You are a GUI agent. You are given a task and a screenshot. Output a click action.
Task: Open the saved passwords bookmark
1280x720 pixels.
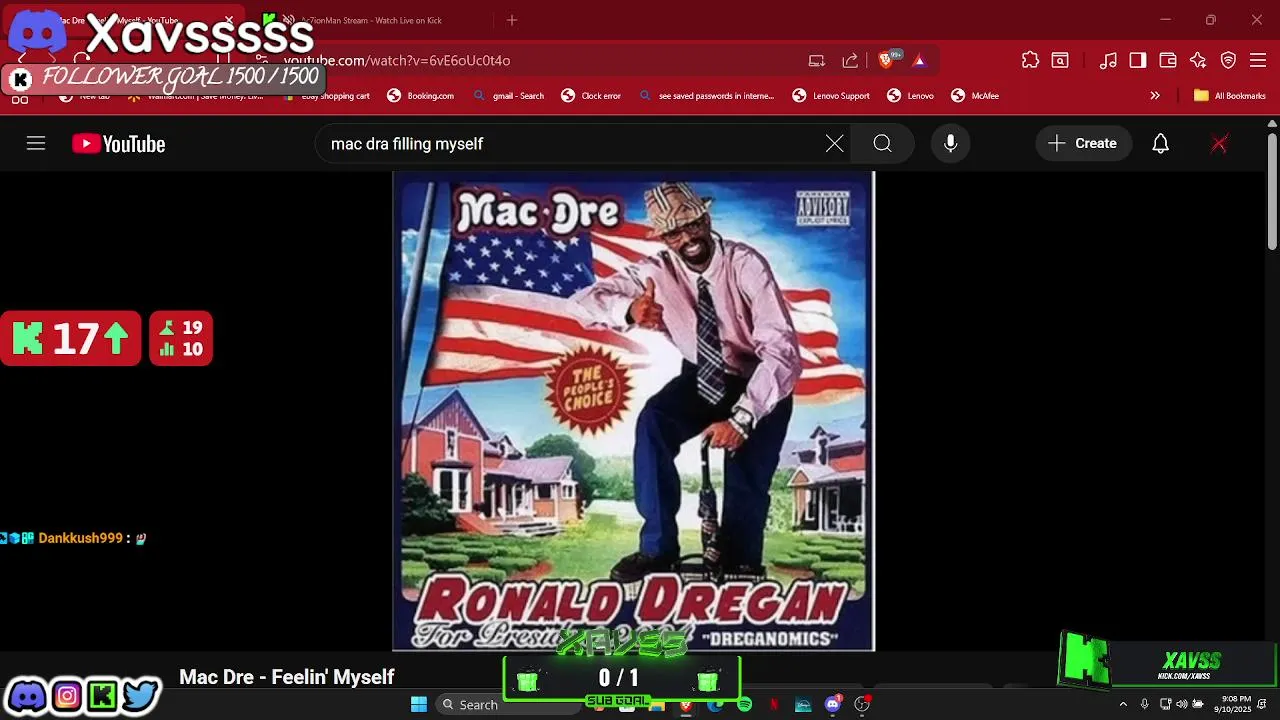(707, 96)
